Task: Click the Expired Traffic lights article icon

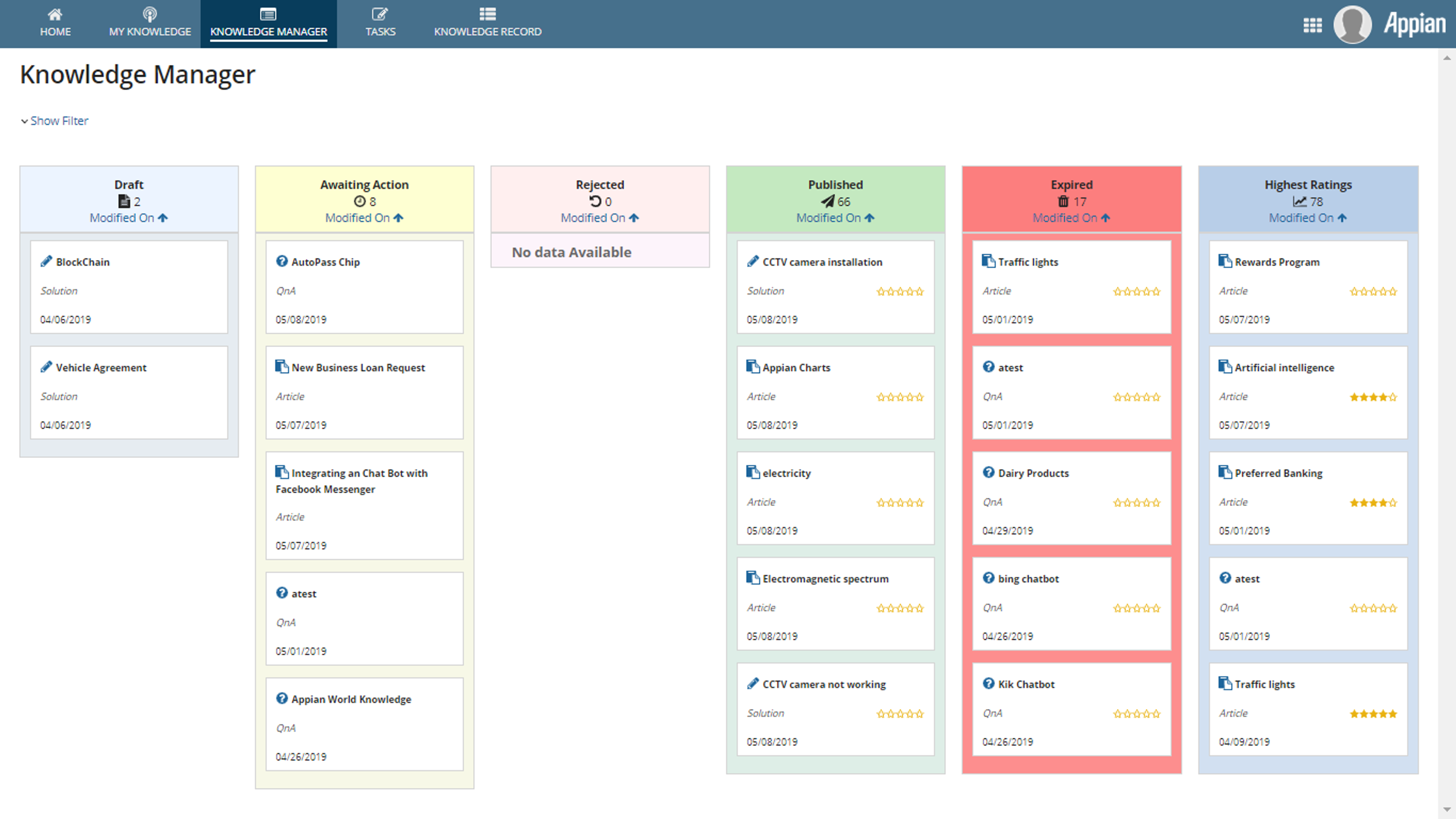Action: (988, 261)
